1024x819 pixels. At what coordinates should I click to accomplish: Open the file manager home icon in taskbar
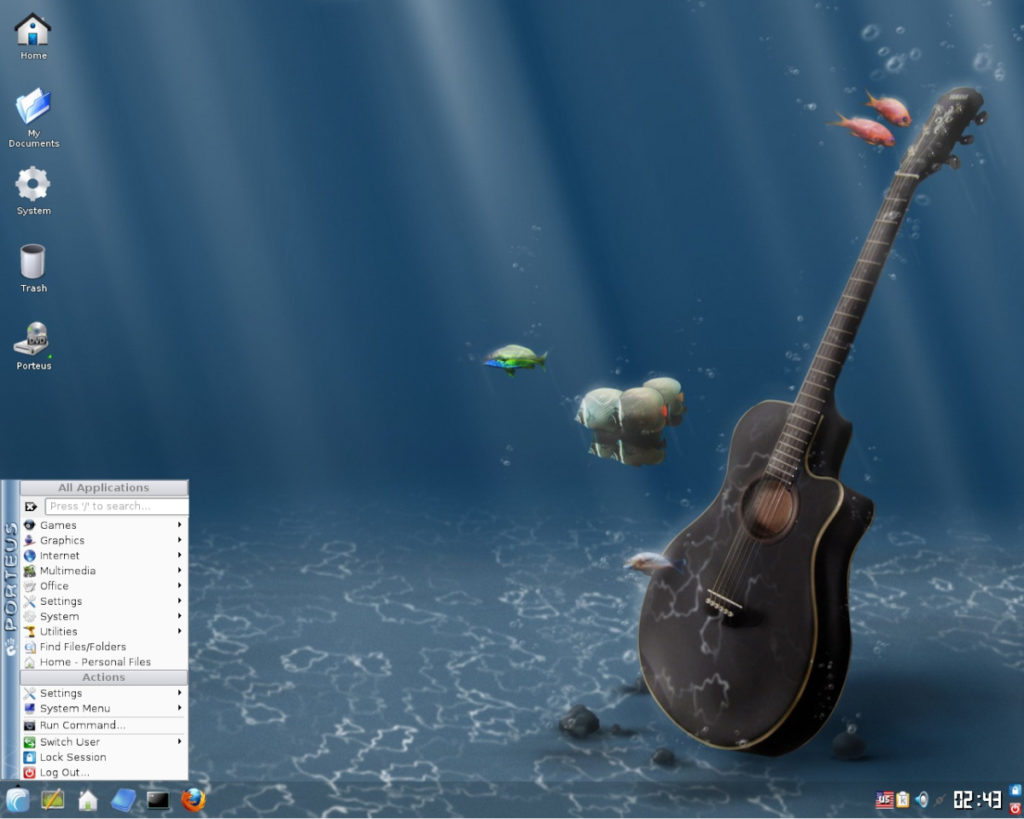pyautogui.click(x=88, y=801)
